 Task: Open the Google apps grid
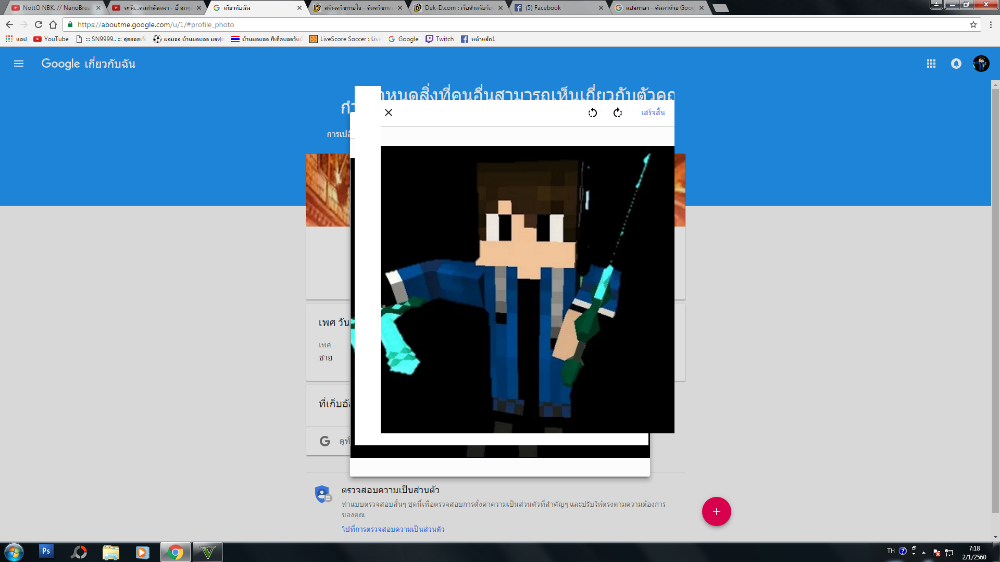coord(931,64)
